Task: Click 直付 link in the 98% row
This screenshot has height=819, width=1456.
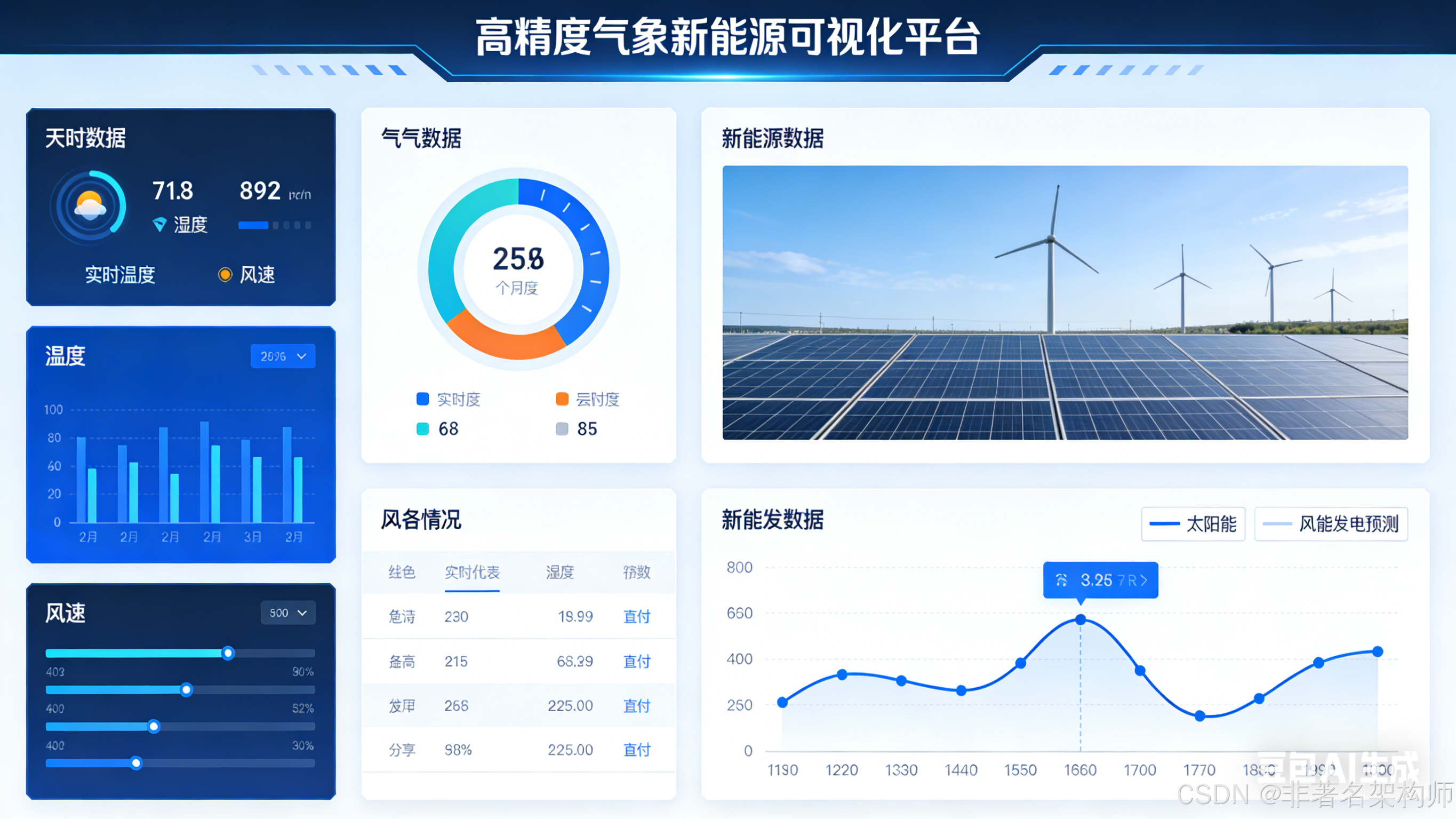Action: pyautogui.click(x=636, y=750)
